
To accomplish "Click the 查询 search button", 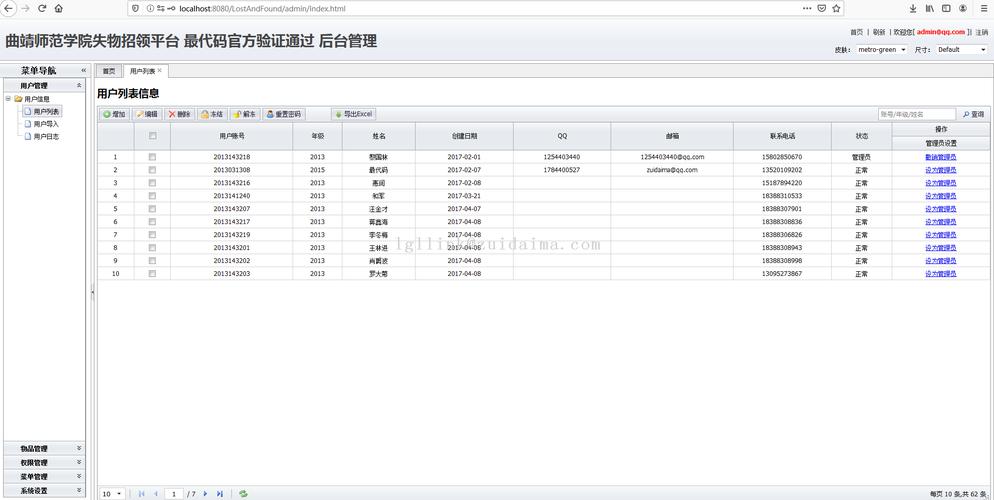I will [x=973, y=115].
